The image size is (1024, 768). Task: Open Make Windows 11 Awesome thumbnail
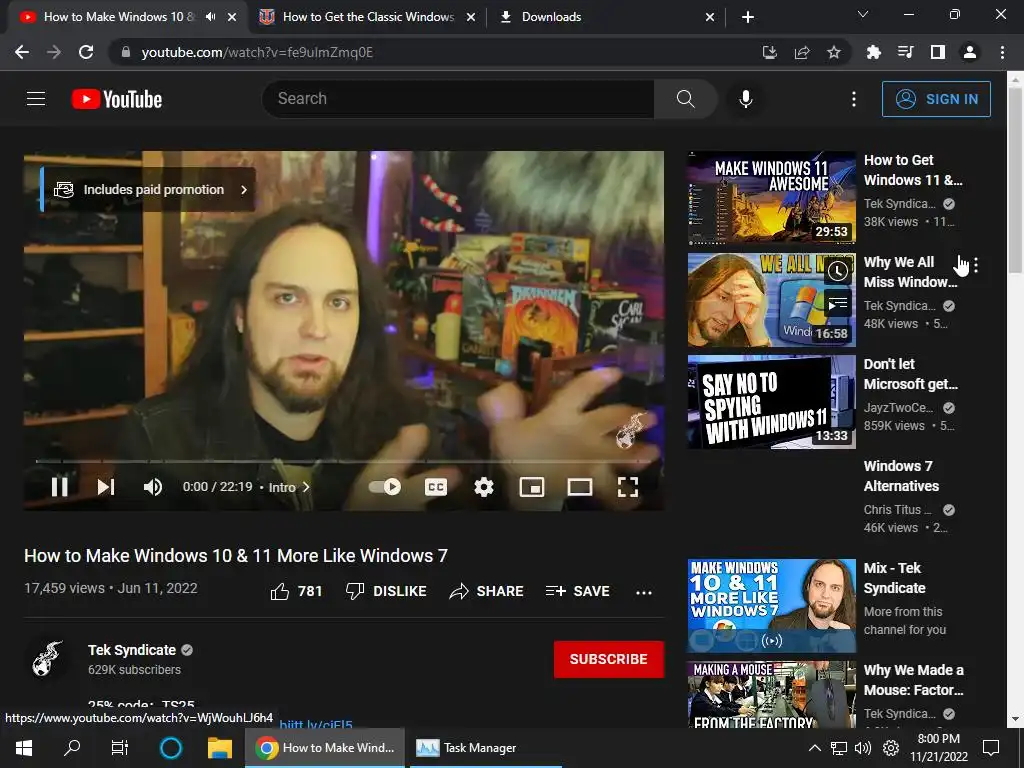pyautogui.click(x=771, y=197)
